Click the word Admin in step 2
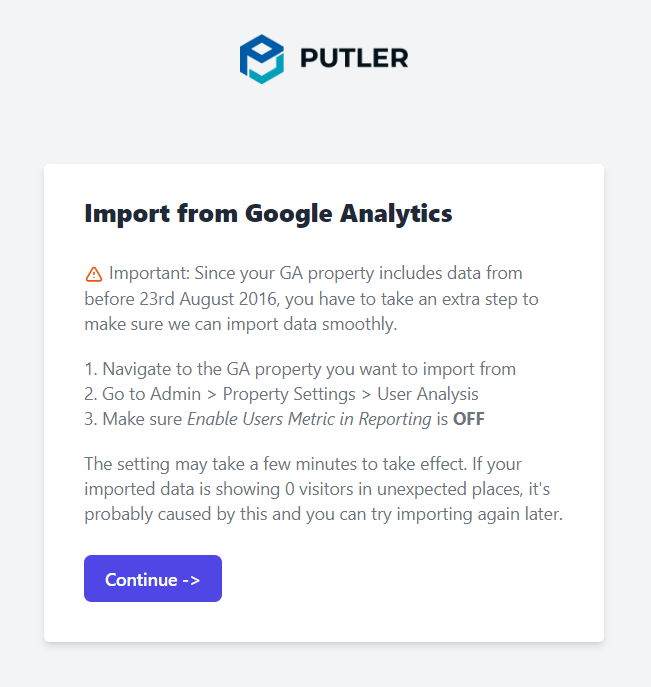This screenshot has width=651, height=687. 175,394
